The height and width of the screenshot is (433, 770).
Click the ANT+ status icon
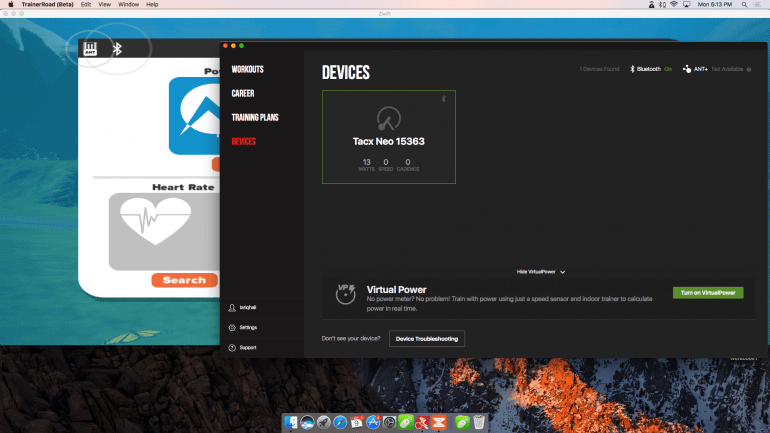tap(687, 69)
